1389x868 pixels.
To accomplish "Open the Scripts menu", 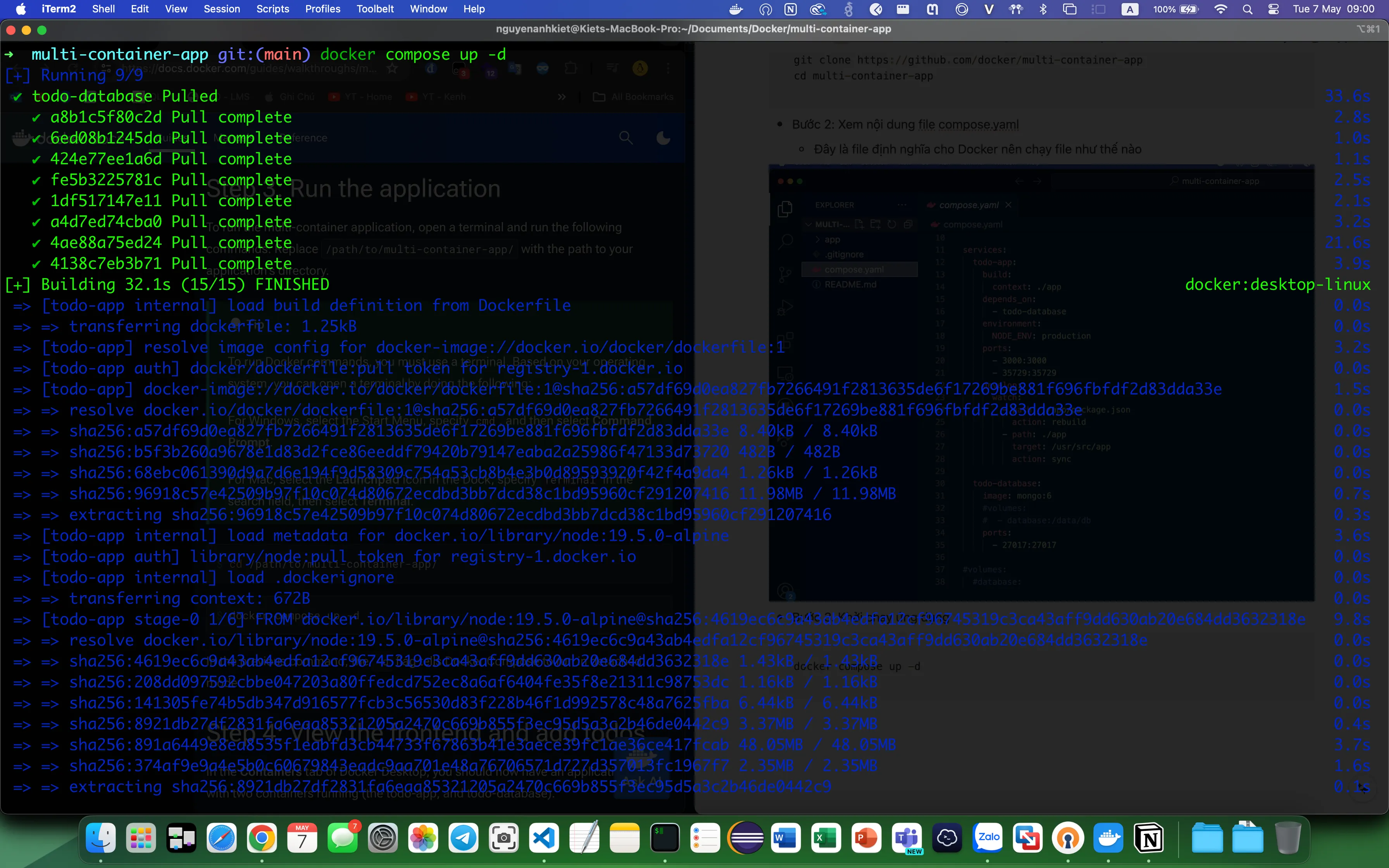I will coord(272,9).
